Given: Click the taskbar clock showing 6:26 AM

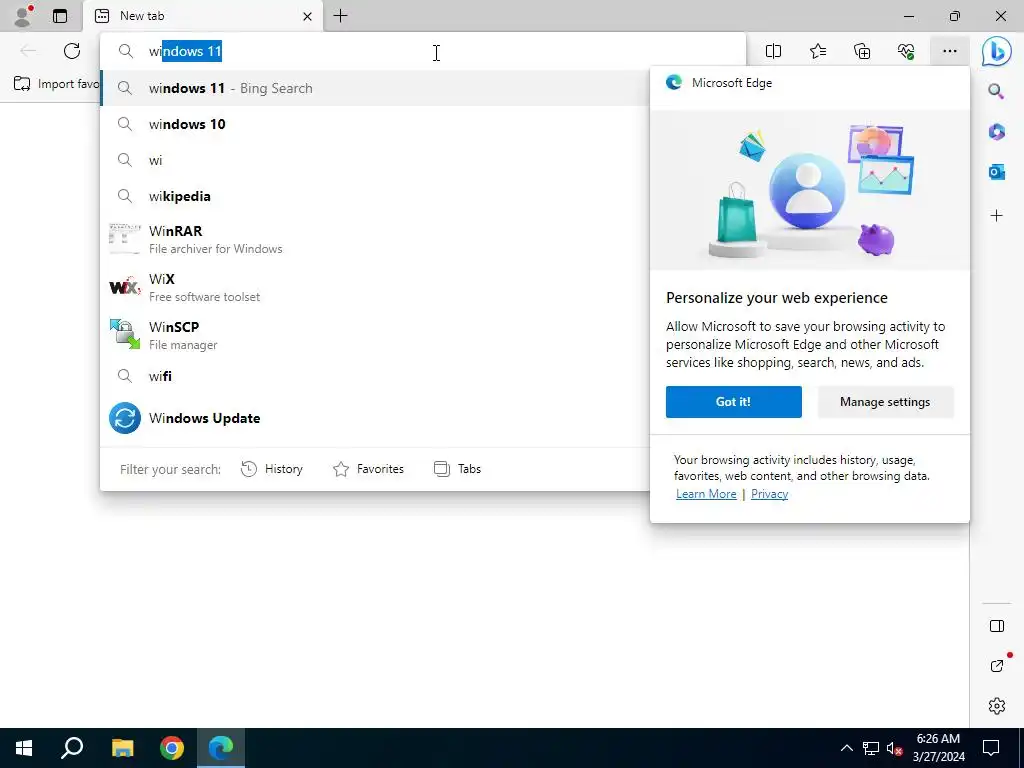Looking at the screenshot, I should (938, 748).
